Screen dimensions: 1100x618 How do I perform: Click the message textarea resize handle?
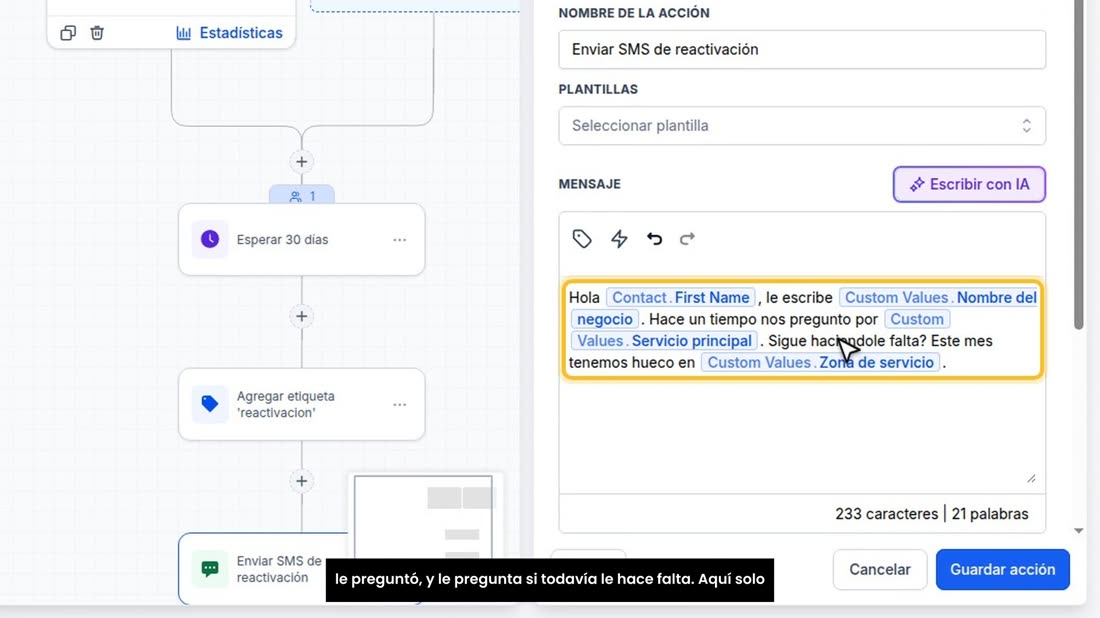pyautogui.click(x=1031, y=478)
